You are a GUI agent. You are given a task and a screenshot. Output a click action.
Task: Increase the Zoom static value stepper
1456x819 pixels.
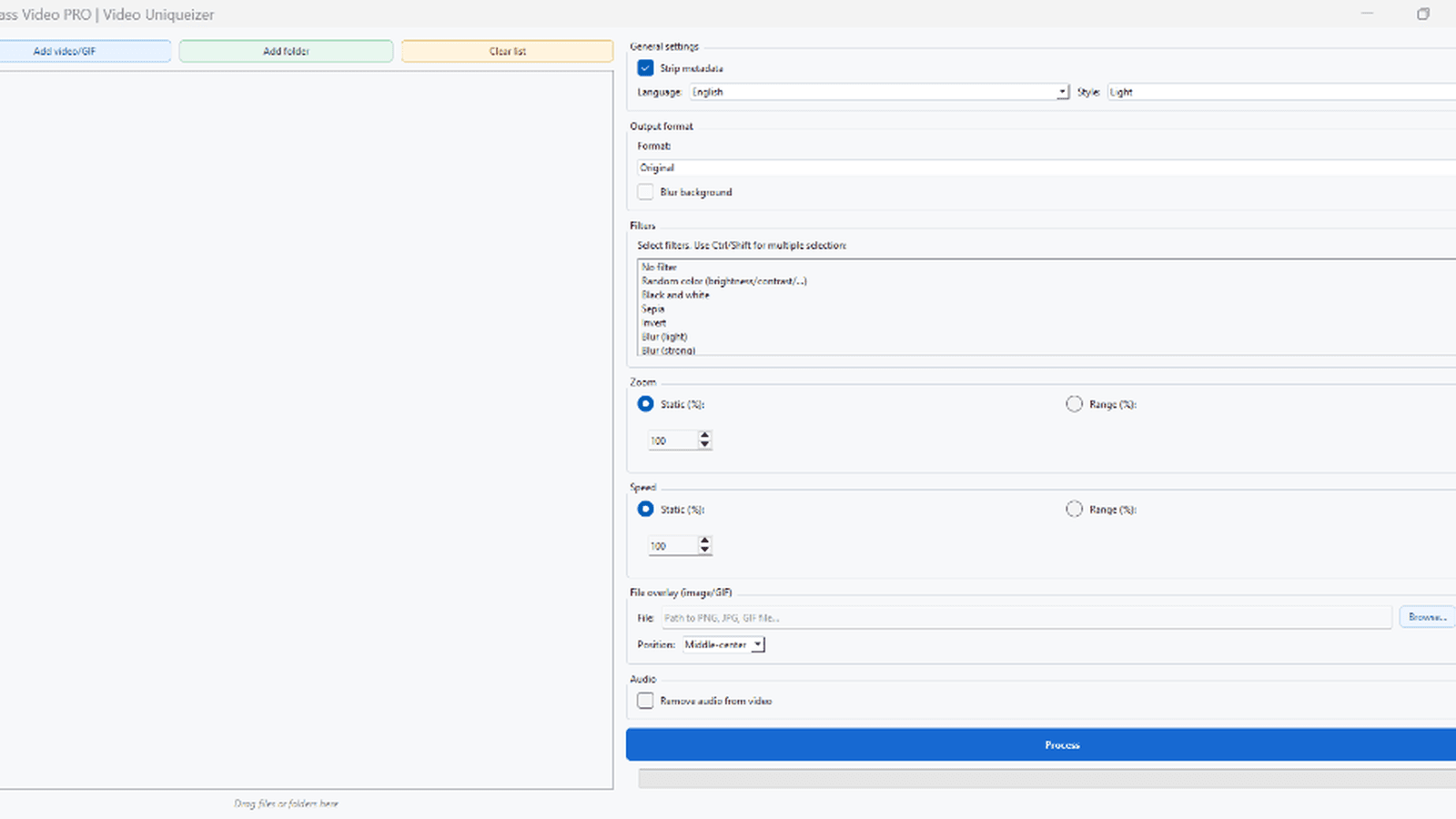[704, 436]
